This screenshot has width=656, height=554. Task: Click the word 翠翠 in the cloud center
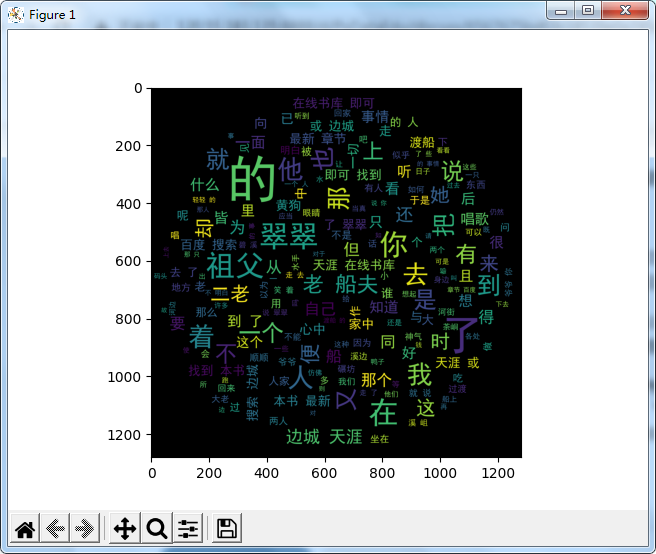tap(289, 236)
